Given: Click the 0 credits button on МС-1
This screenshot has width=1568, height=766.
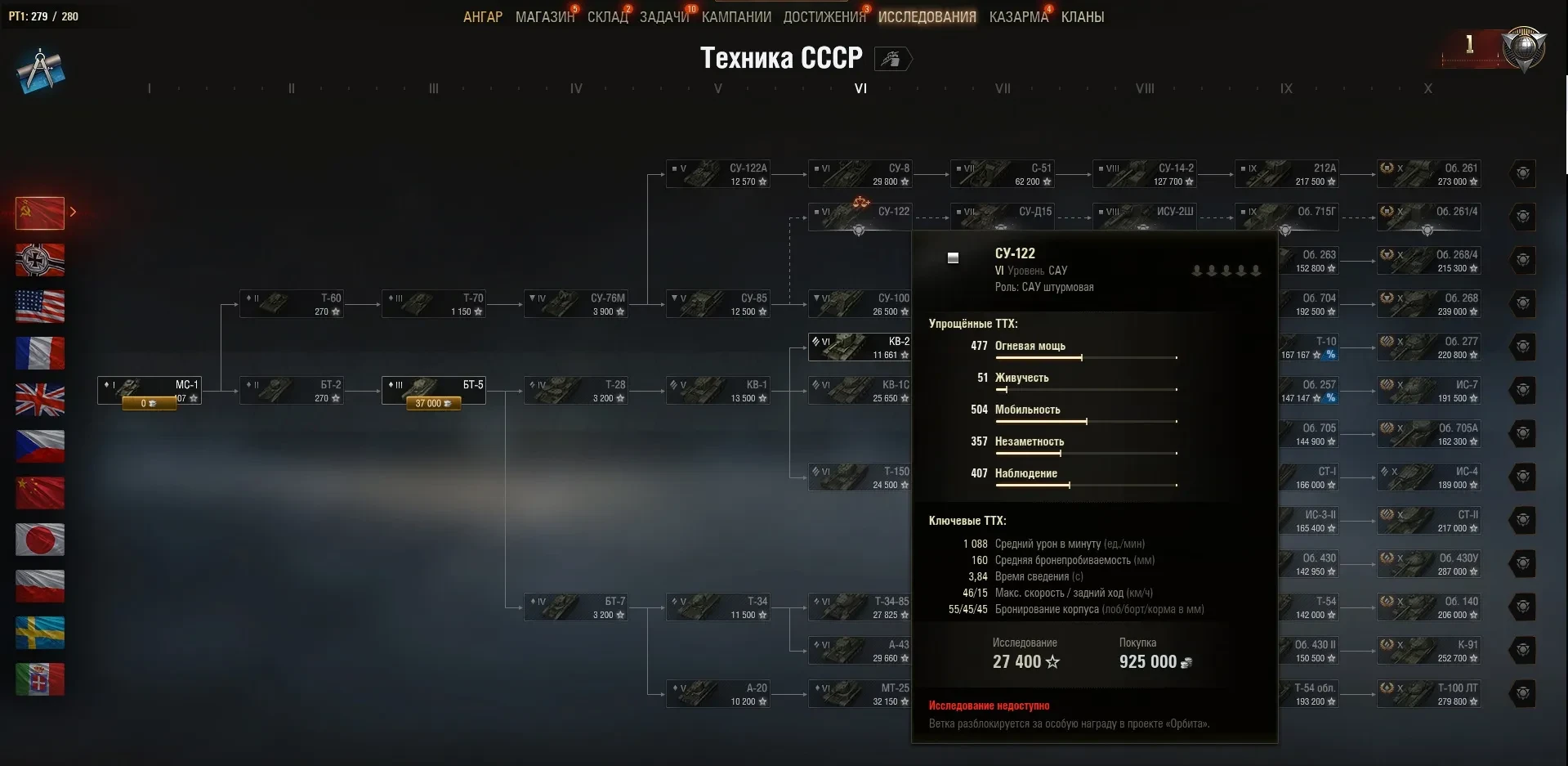Looking at the screenshot, I should 149,404.
